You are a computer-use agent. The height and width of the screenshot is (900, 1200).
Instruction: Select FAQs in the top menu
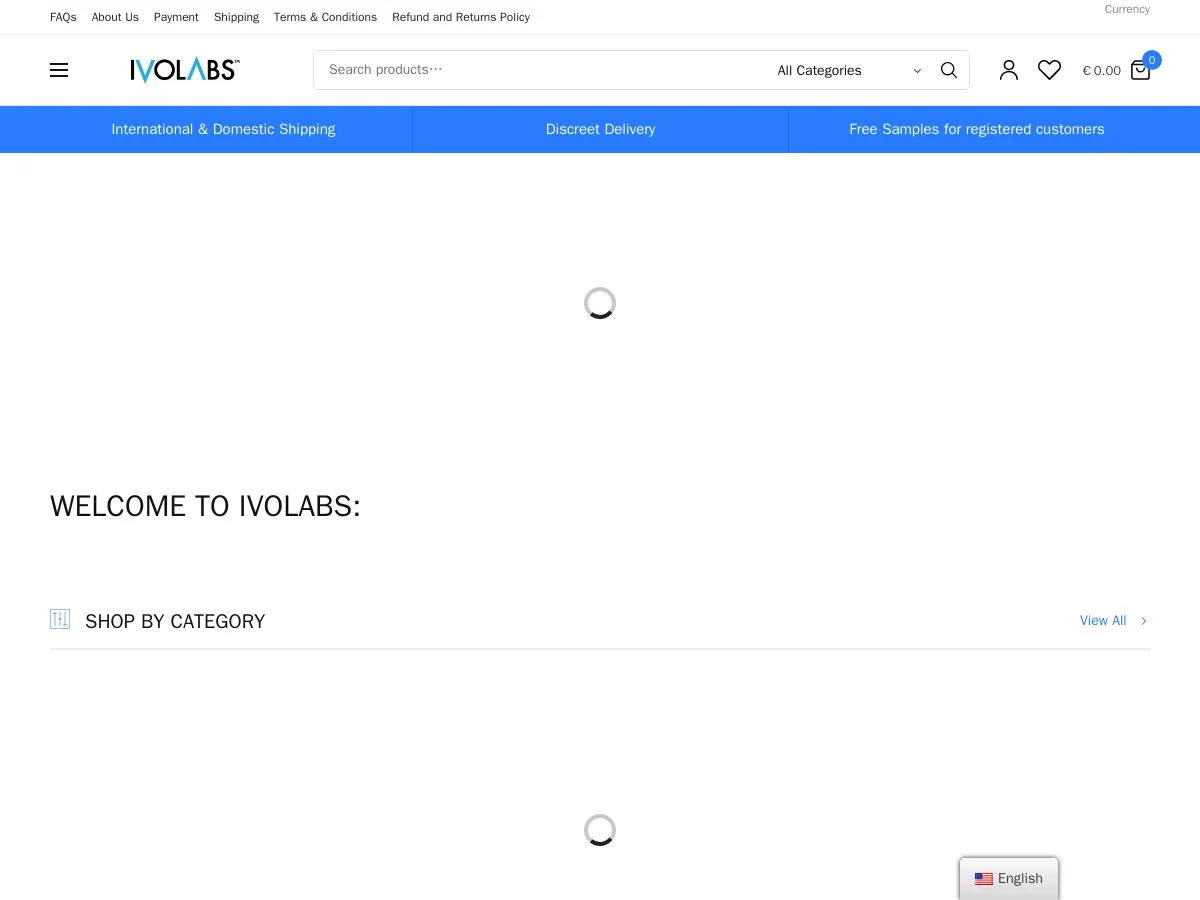[63, 17]
